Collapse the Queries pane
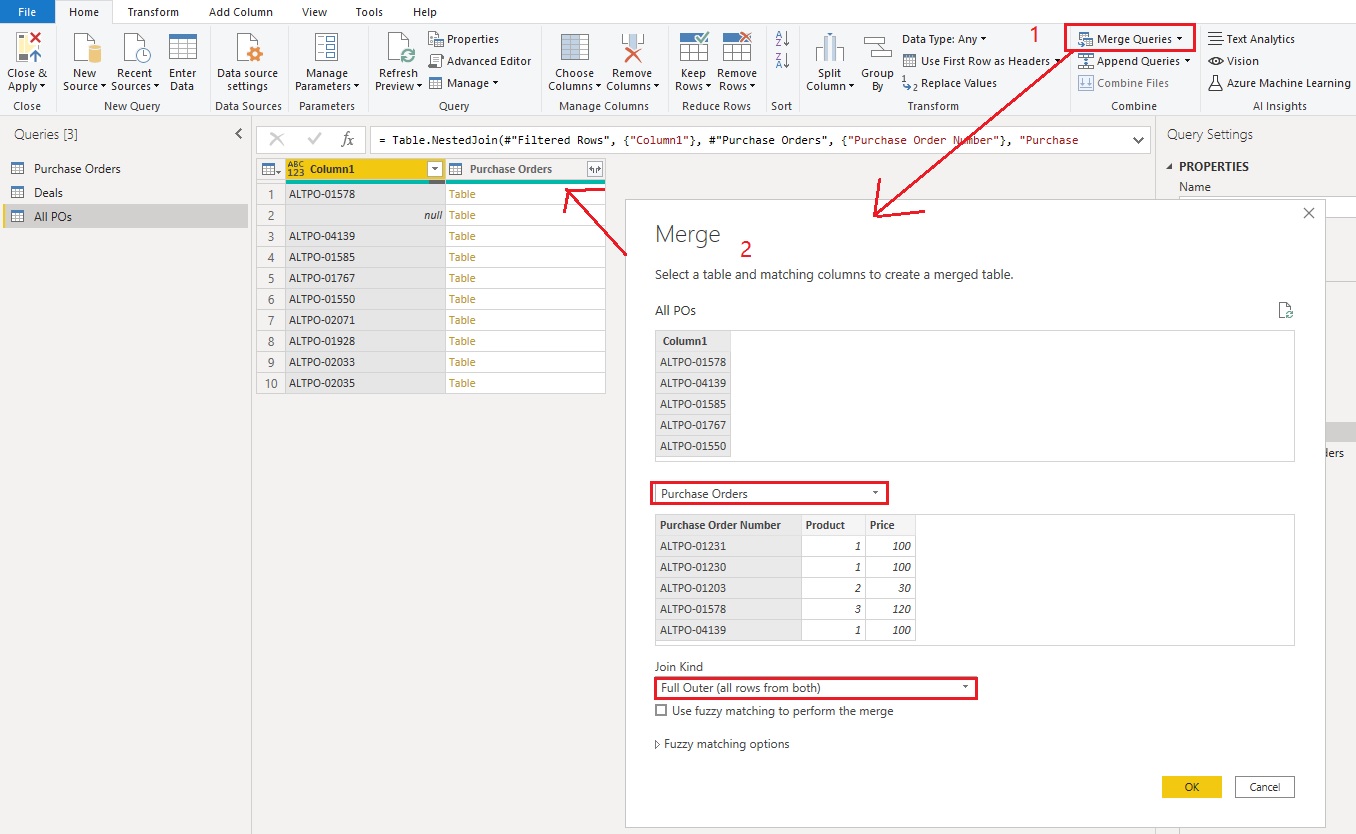Screen dimensions: 1356x834 coord(238,134)
